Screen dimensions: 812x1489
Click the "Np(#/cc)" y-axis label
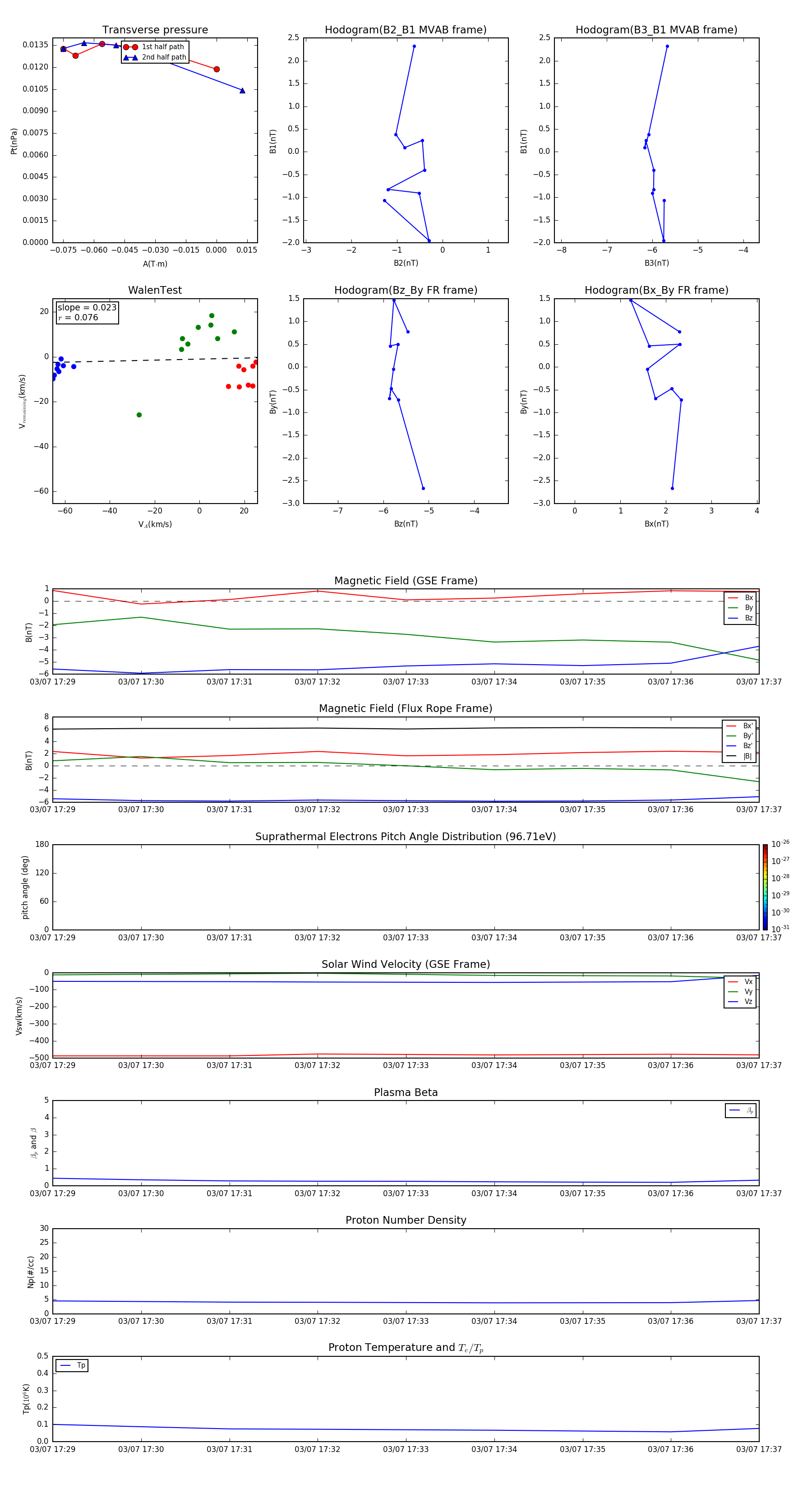click(31, 1271)
